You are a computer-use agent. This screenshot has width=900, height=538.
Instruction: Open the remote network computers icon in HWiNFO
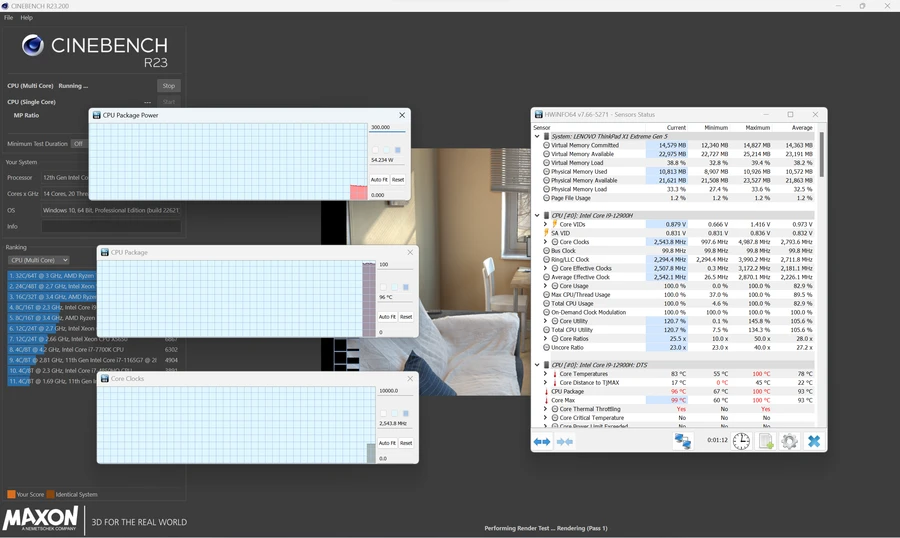click(682, 441)
